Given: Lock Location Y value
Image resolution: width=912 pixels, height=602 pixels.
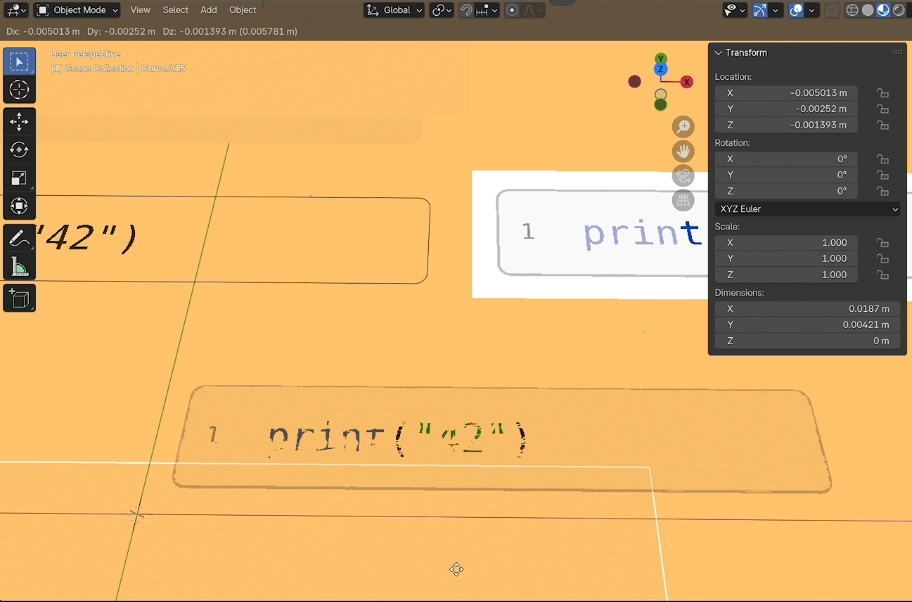Looking at the screenshot, I should 883,109.
